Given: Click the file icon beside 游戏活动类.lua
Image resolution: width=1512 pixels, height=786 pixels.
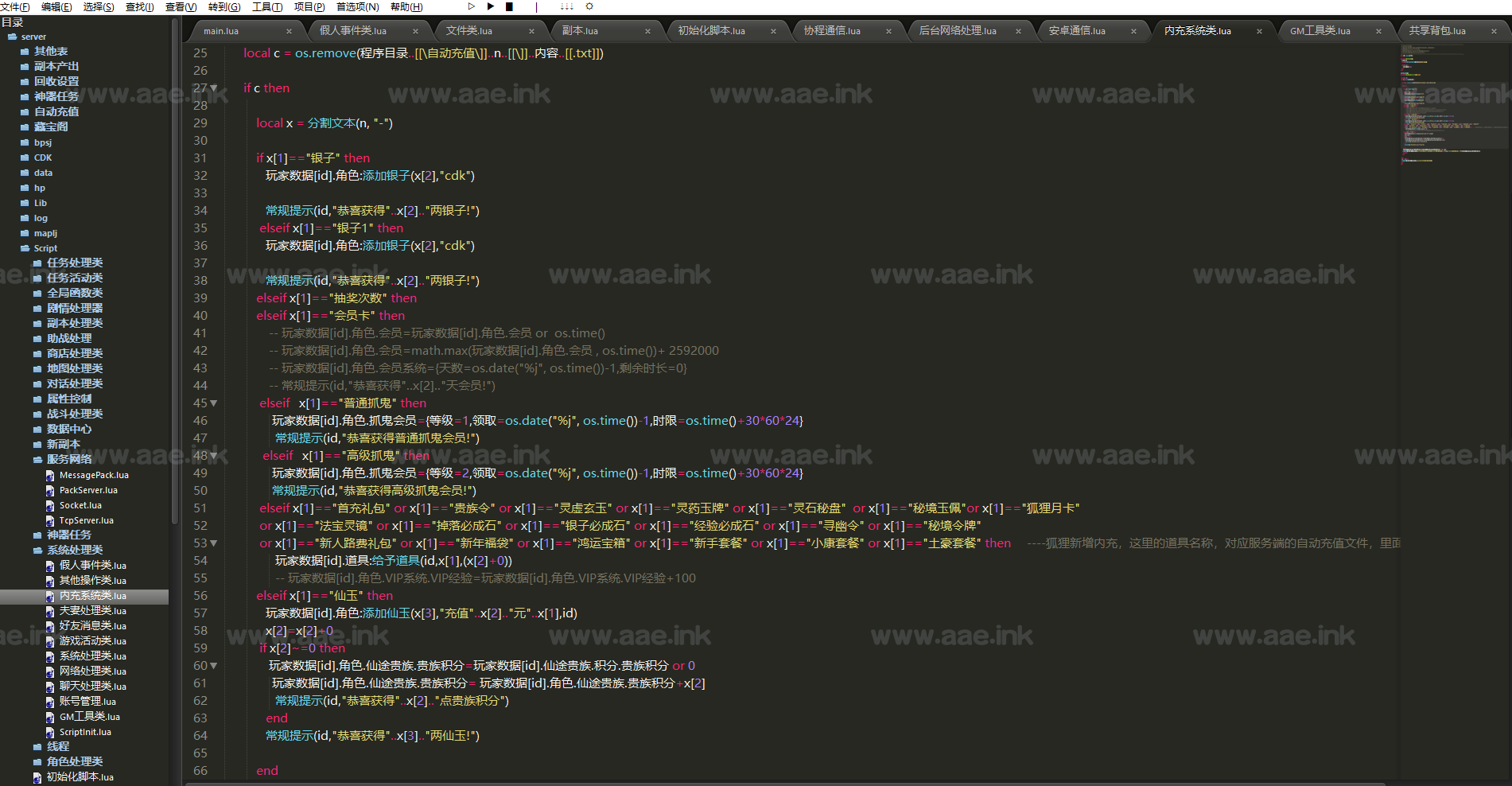Looking at the screenshot, I should 50,641.
